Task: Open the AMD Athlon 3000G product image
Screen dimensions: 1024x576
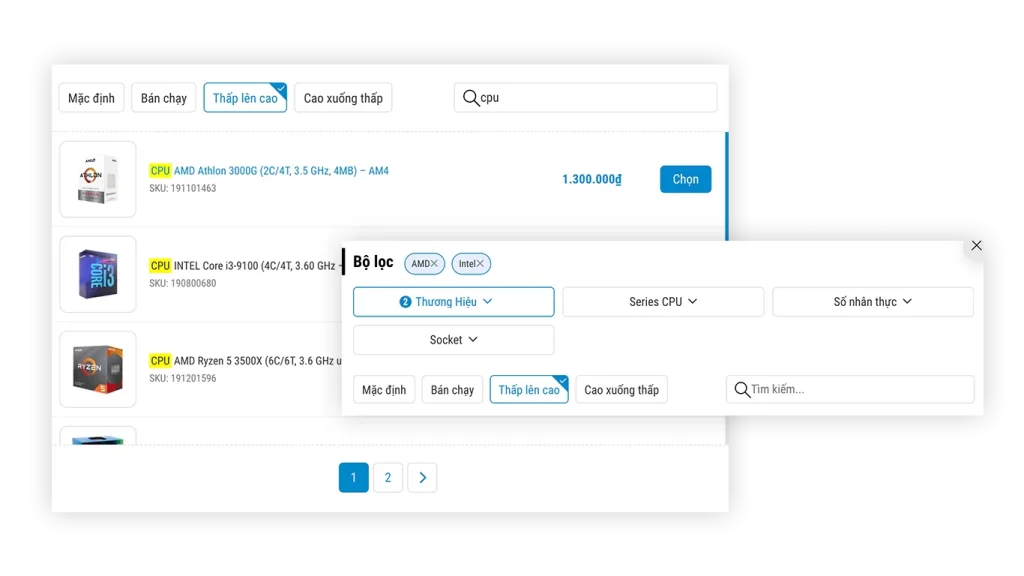Action: pos(98,179)
